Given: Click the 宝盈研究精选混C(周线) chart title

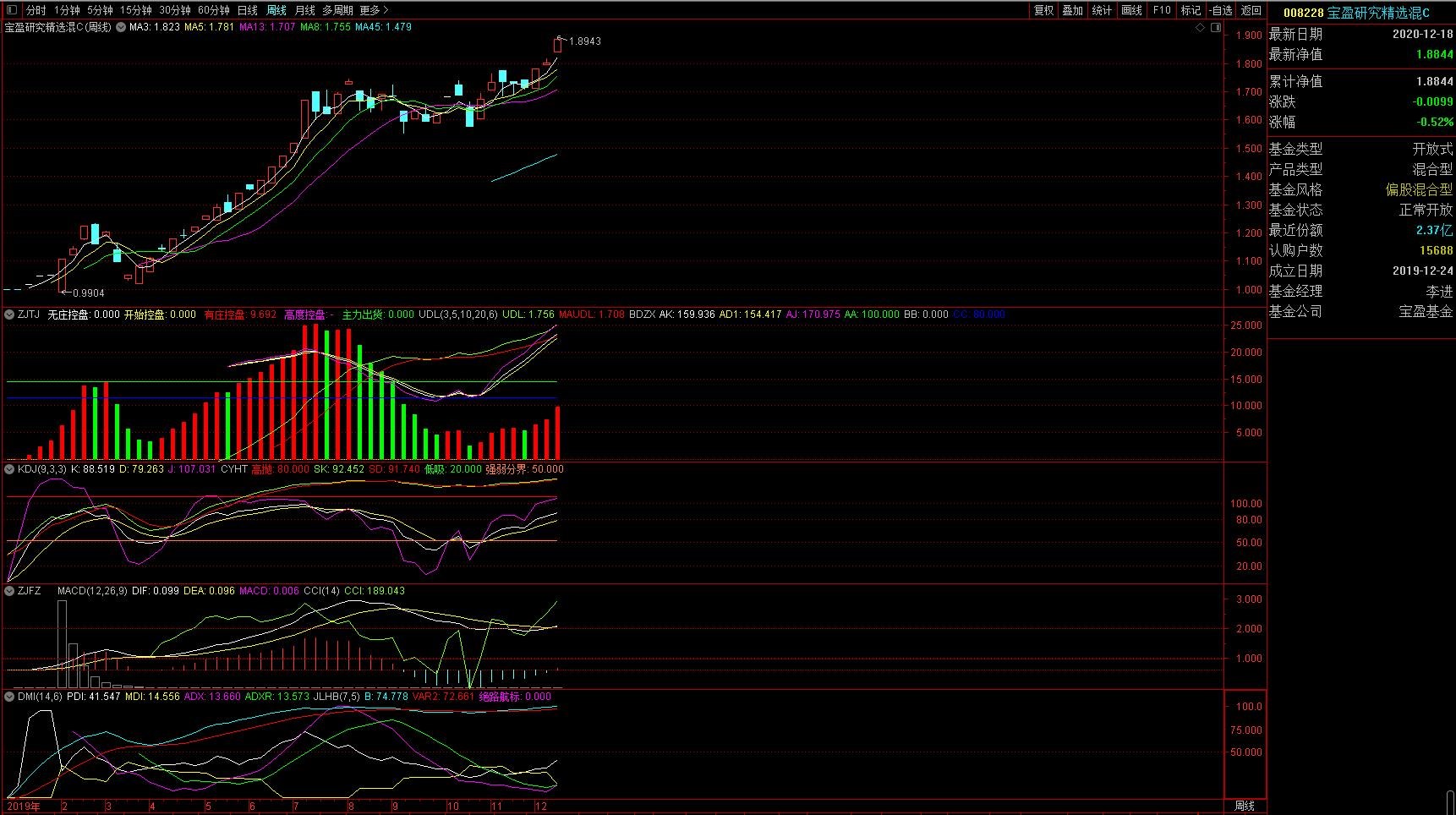Looking at the screenshot, I should [x=58, y=27].
